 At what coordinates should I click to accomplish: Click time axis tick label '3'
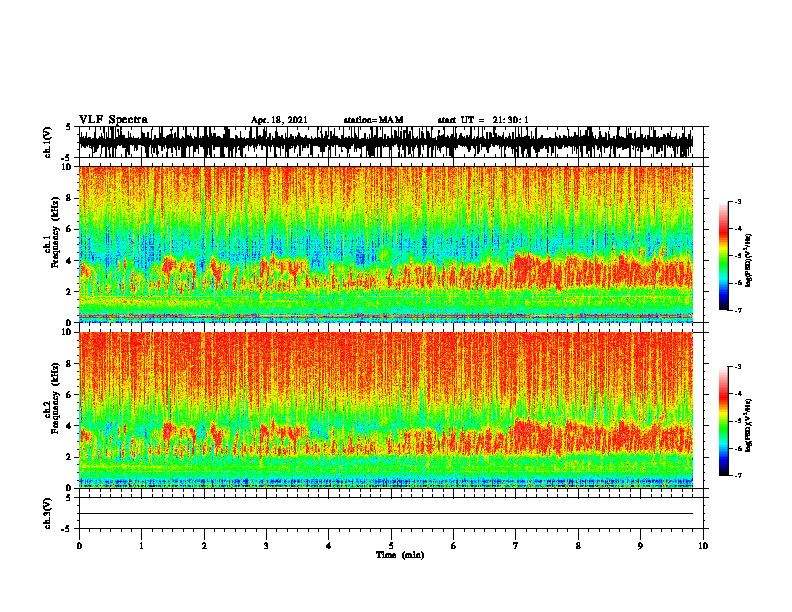266,546
